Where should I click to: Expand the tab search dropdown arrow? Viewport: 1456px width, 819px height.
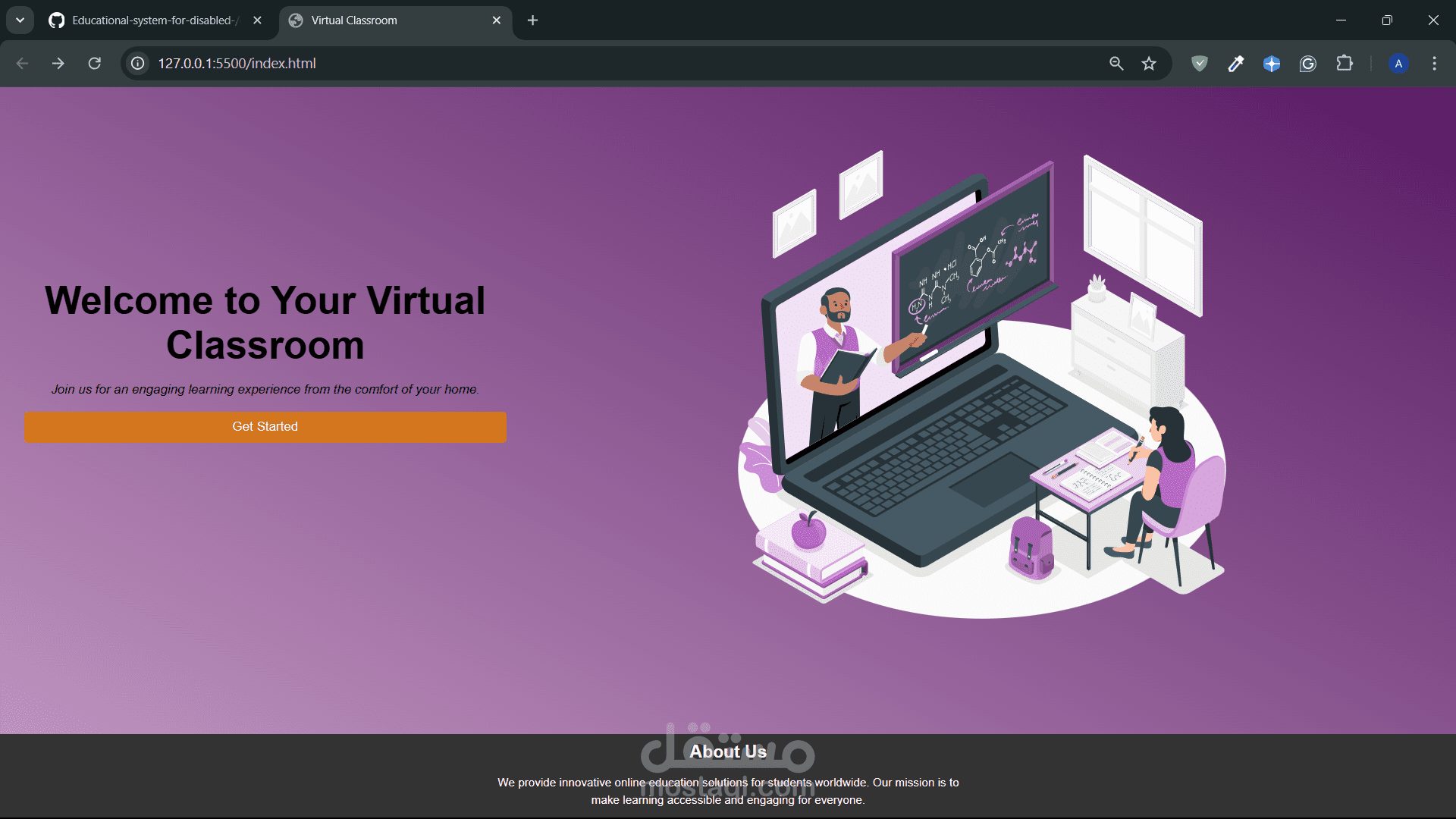[x=20, y=20]
